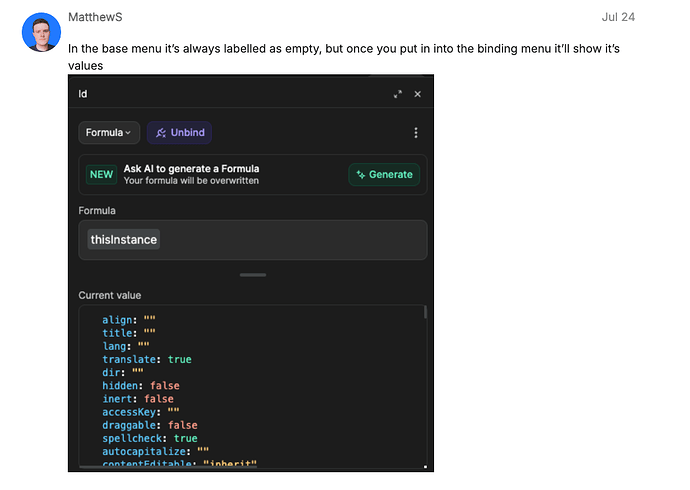Click the spellcheck property line
The image size is (690, 490).
pyautogui.click(x=150, y=439)
